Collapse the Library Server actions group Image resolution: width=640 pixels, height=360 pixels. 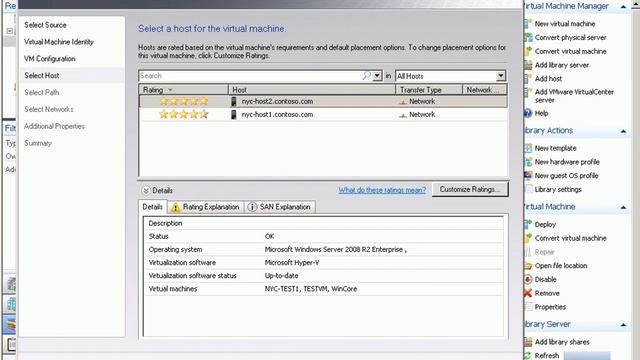coord(623,325)
